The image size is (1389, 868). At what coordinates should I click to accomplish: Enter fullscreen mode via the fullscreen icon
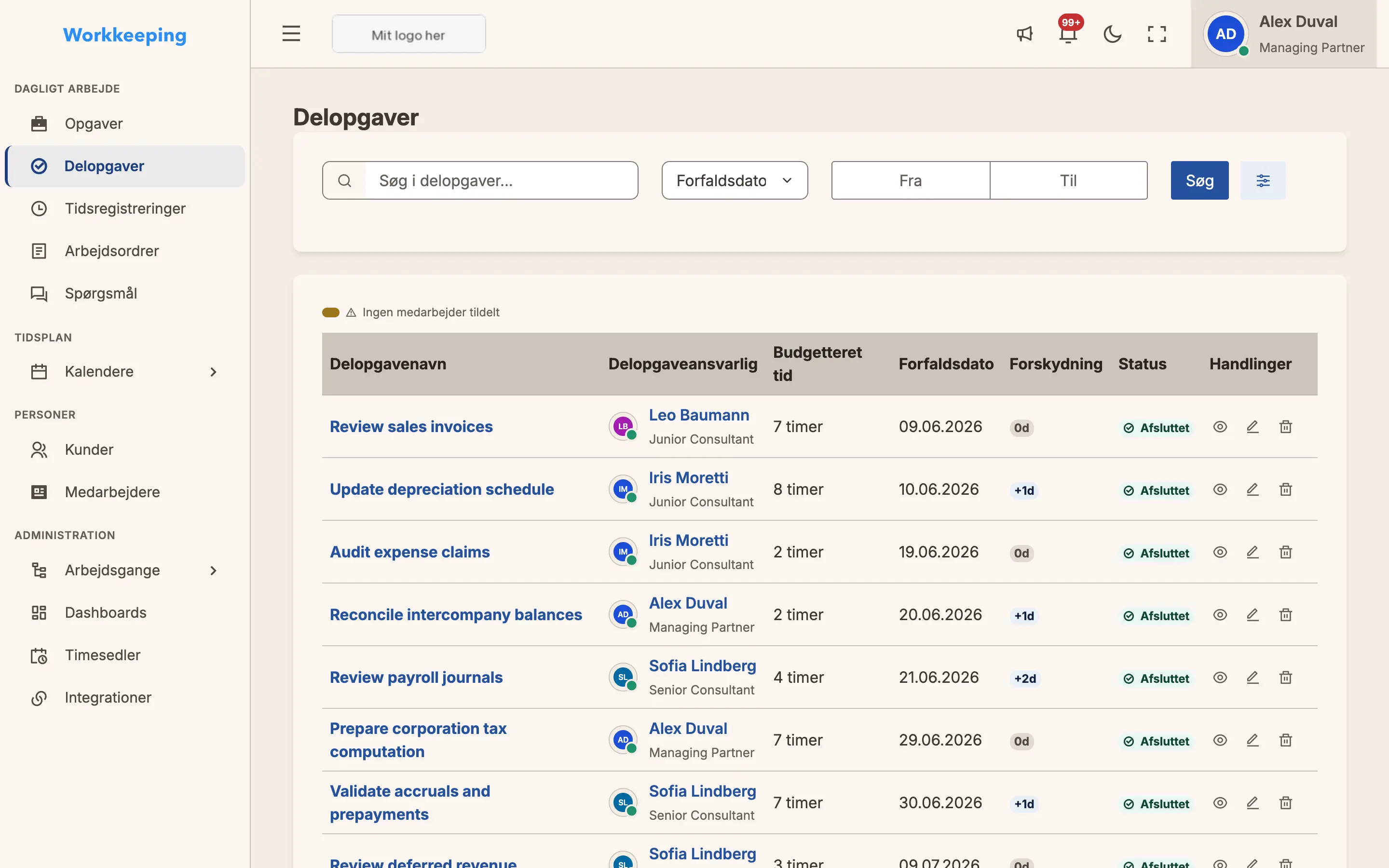1157,34
